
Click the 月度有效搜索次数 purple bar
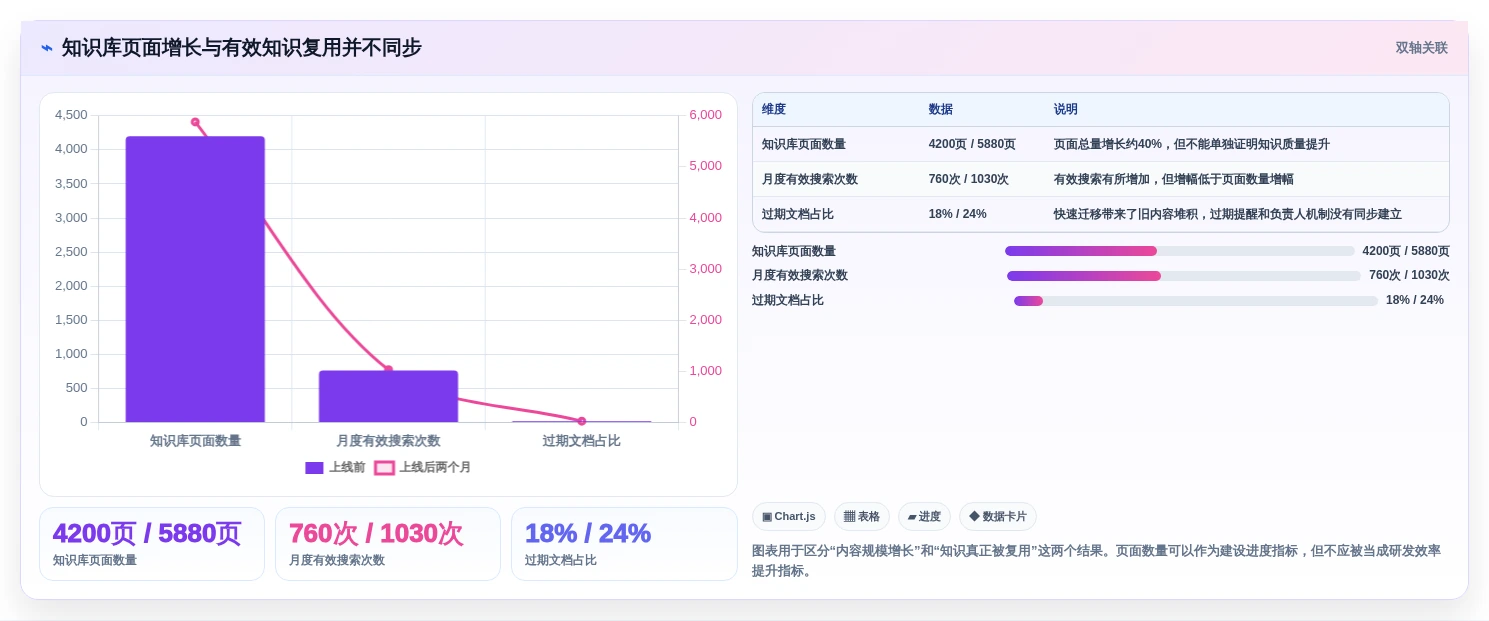click(388, 396)
